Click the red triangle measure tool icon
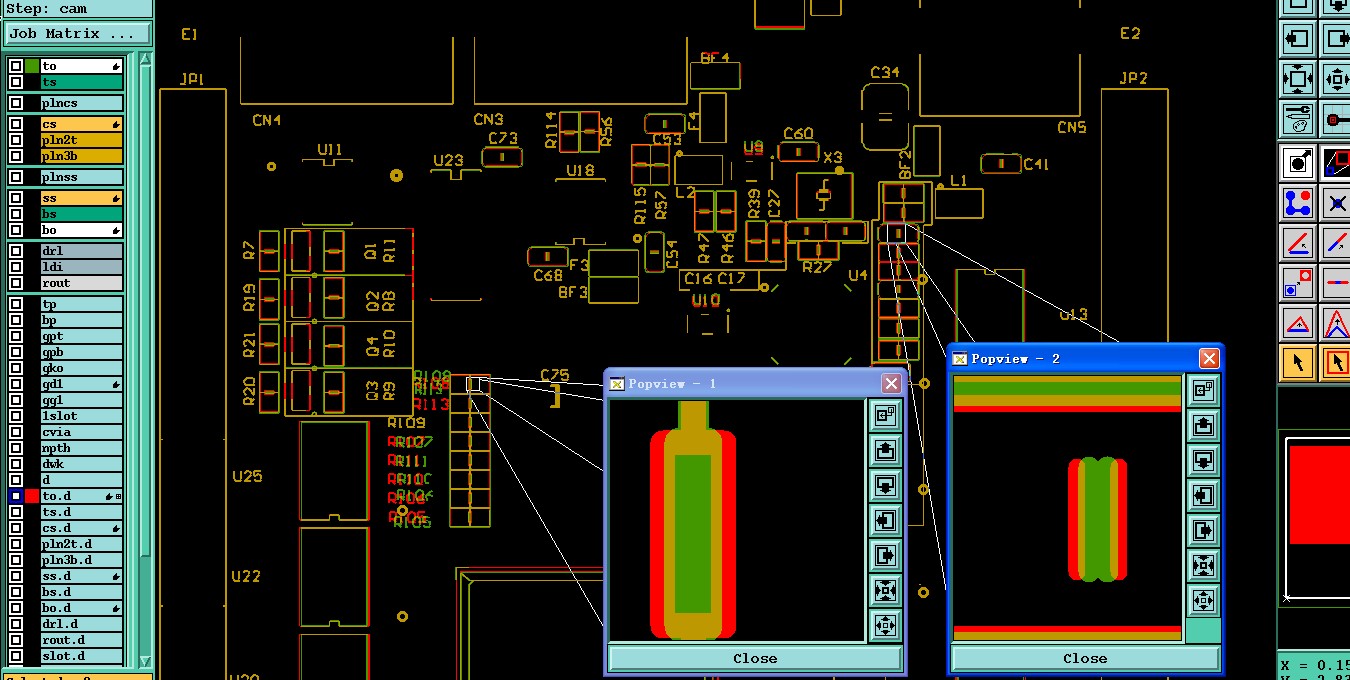 [1298, 324]
